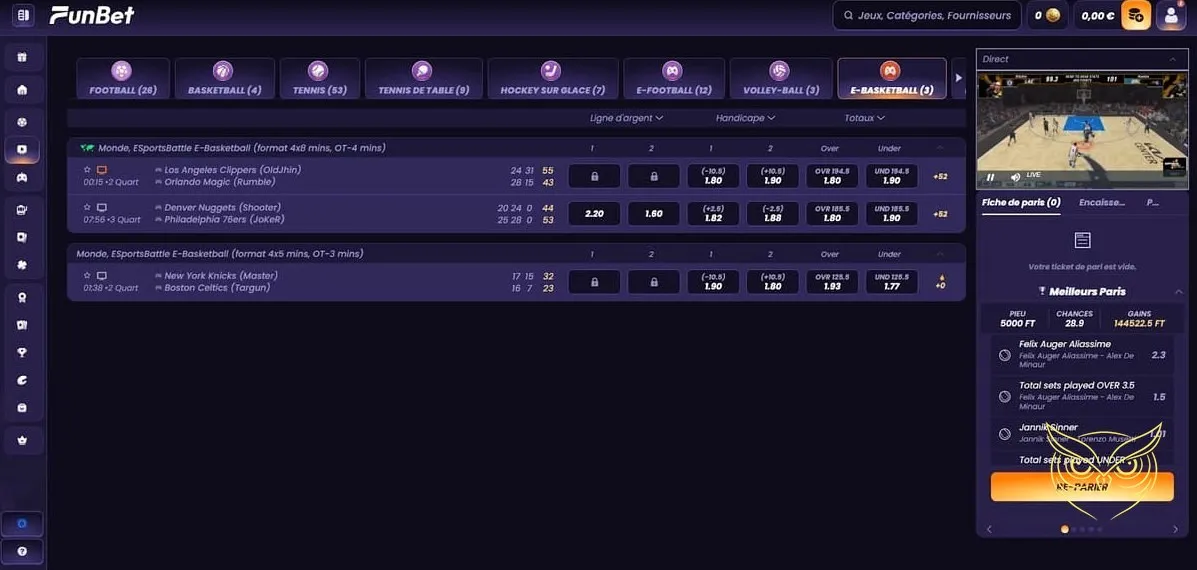Open the Ligne d'argent dropdown
Viewport: 1197px width, 570px height.
(626, 118)
